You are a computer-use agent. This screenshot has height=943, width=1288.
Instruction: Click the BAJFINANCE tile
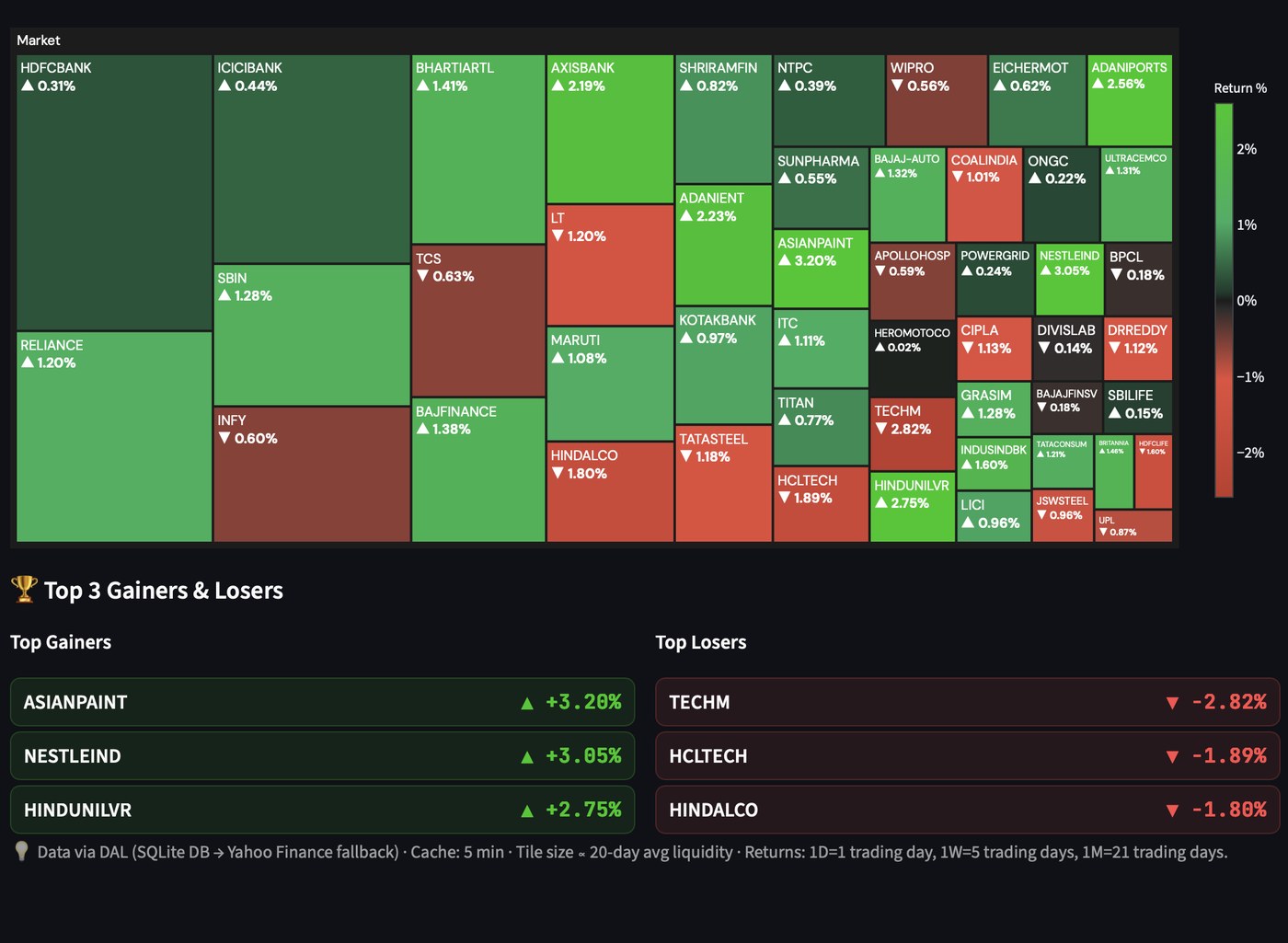pyautogui.click(x=478, y=470)
